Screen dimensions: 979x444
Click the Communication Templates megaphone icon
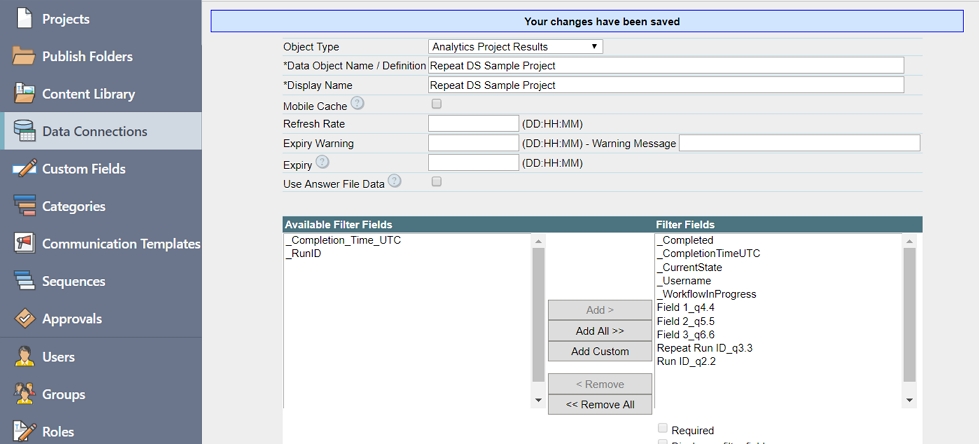(x=24, y=243)
